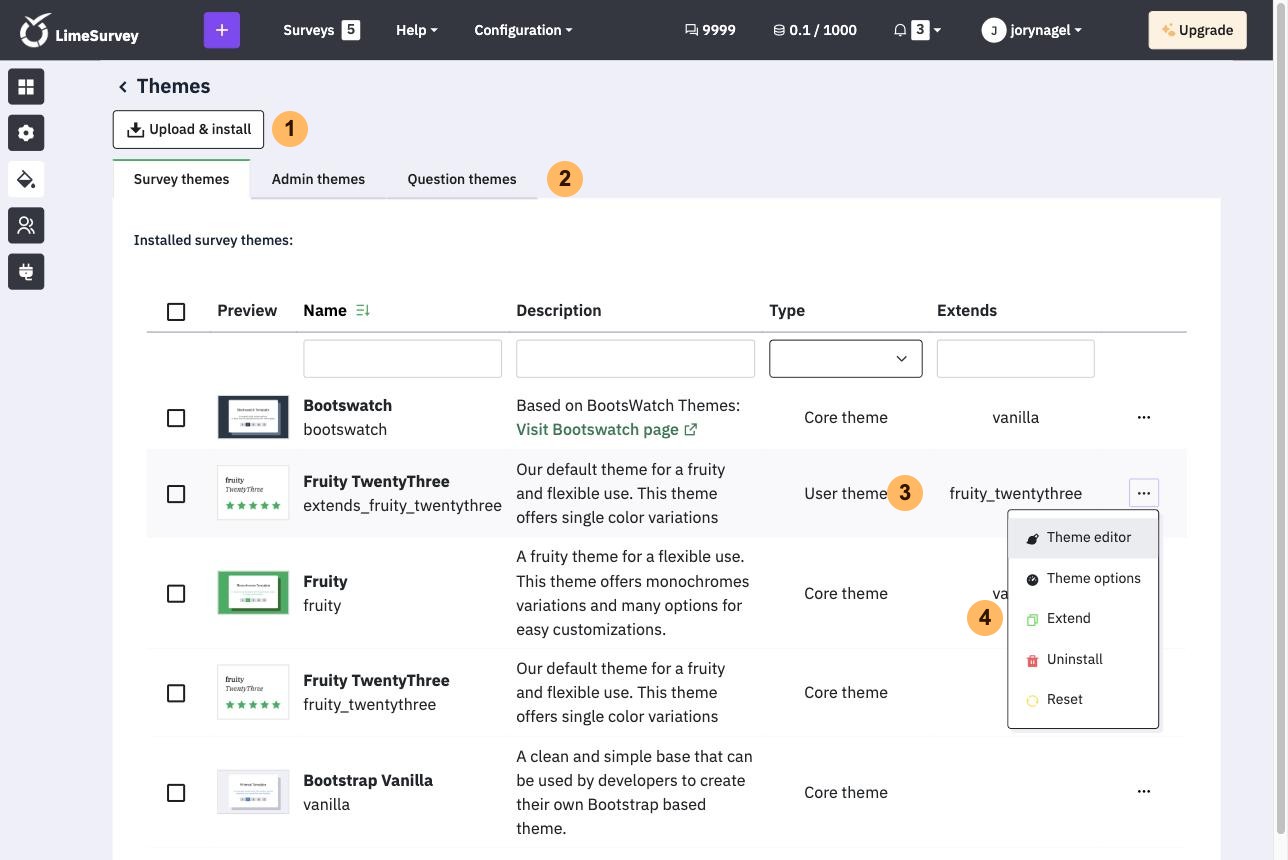Viewport: 1288px width, 860px height.
Task: Toggle the select-all checkbox in table header
Action: tap(176, 312)
